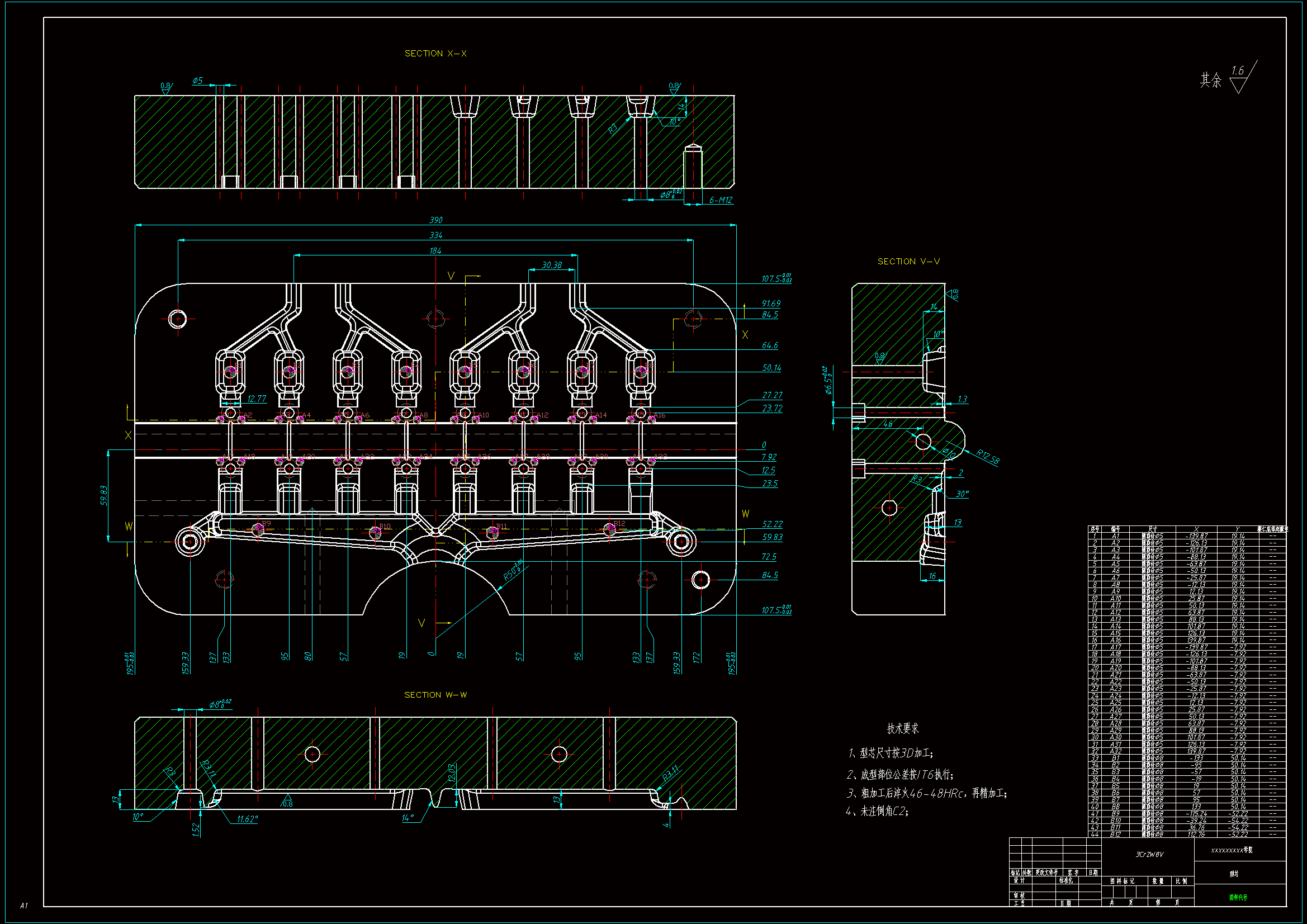The image size is (1307, 924).
Task: Select the 184 horizontal dimension text
Action: (x=435, y=251)
